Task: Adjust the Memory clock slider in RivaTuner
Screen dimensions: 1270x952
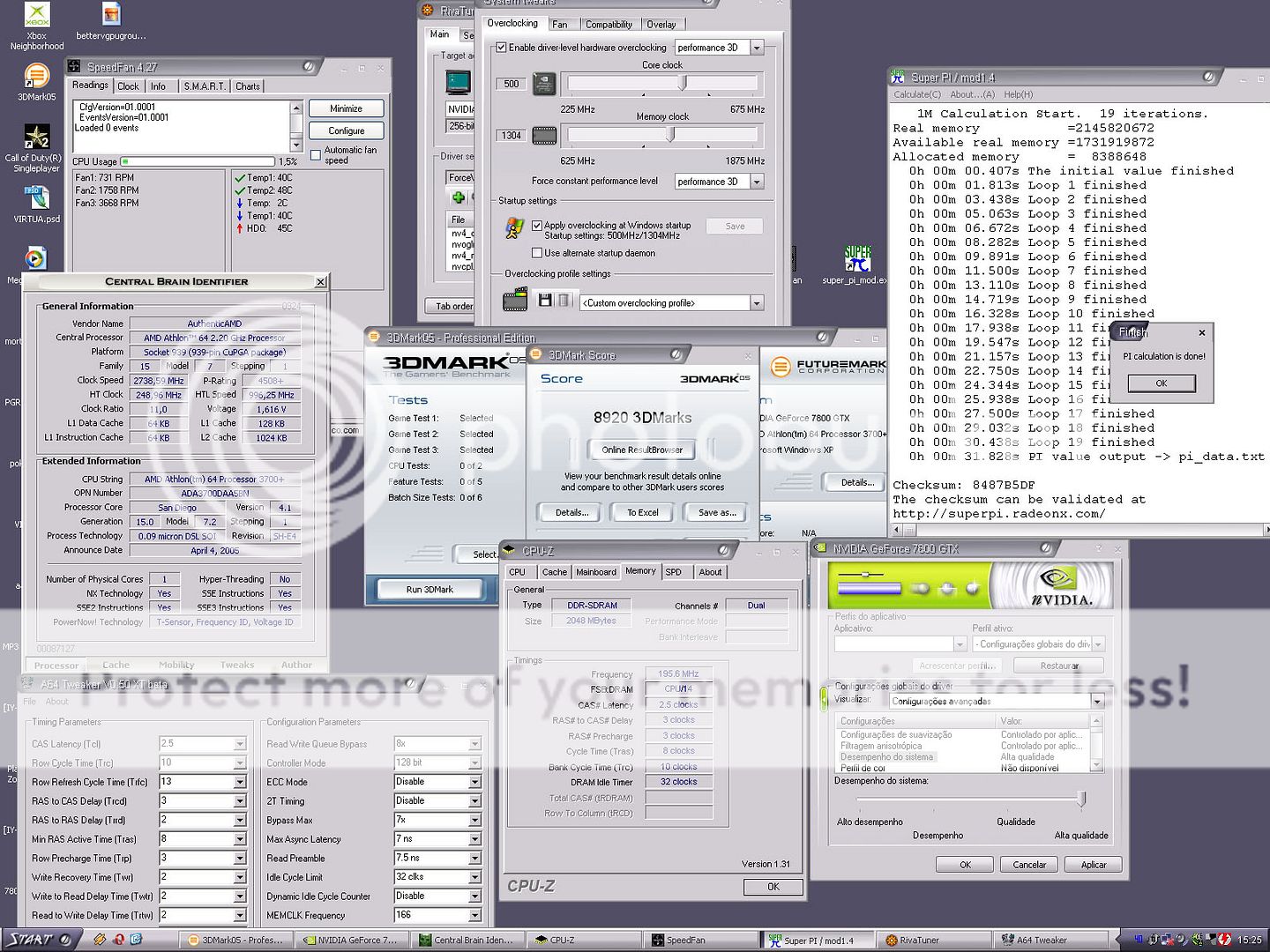Action: coord(670,134)
